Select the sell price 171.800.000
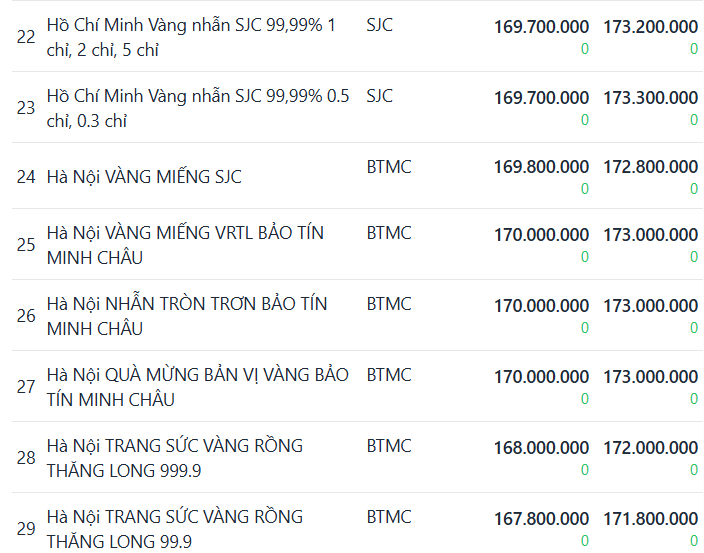Screen dimensions: 704x553 click(x=650, y=519)
